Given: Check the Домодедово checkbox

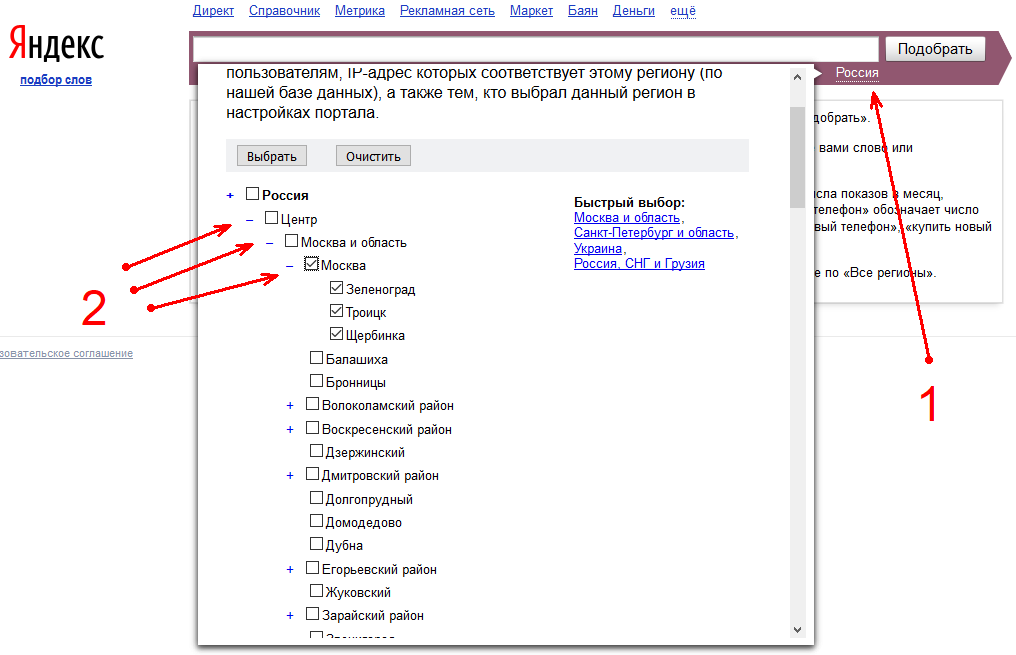Looking at the screenshot, I should tap(316, 520).
